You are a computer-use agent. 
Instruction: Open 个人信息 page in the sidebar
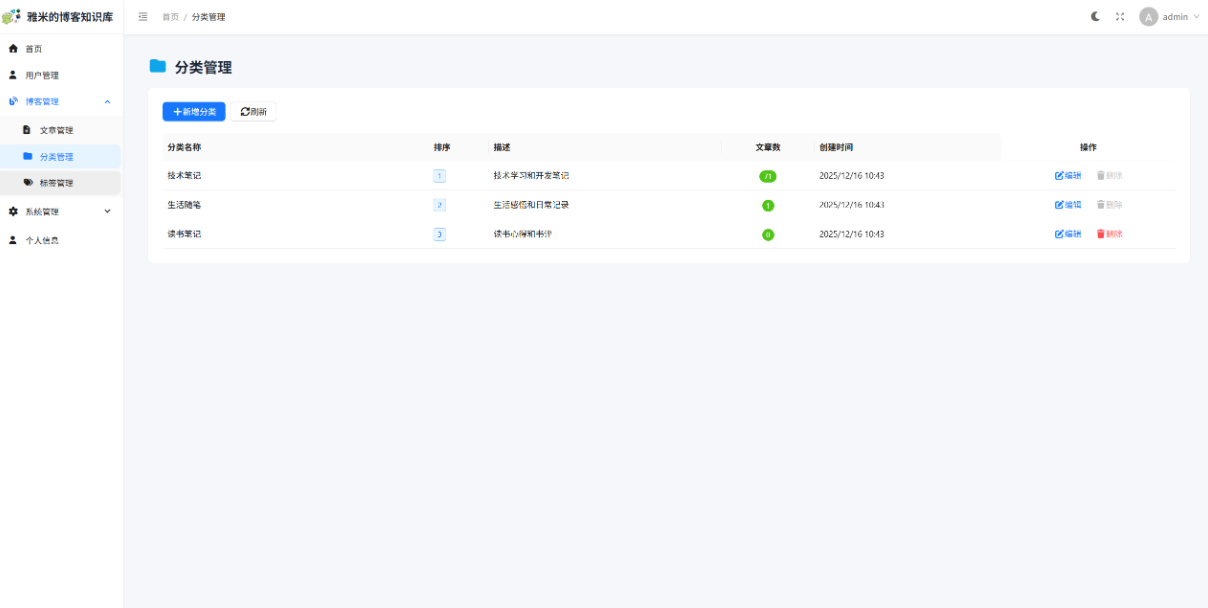tap(42, 241)
